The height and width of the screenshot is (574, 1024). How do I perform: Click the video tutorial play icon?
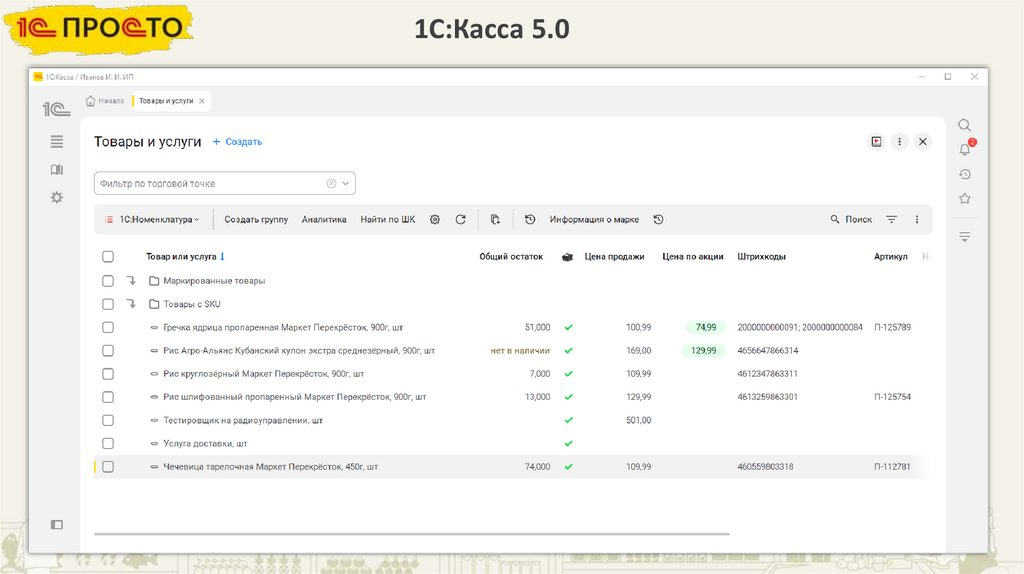coord(876,142)
